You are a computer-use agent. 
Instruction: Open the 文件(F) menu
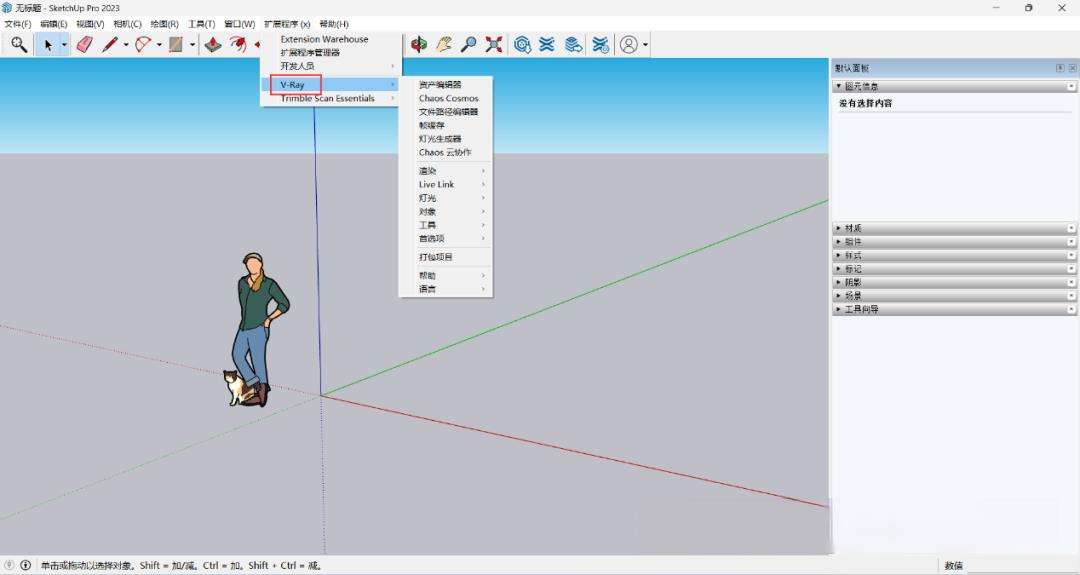[18, 24]
